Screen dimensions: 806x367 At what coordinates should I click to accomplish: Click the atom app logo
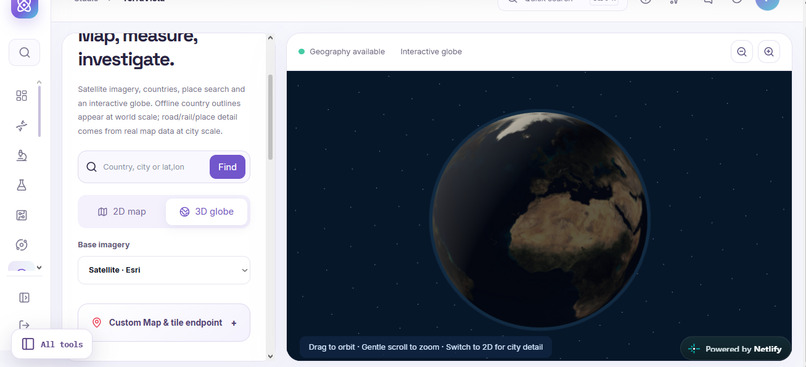pyautogui.click(x=25, y=7)
